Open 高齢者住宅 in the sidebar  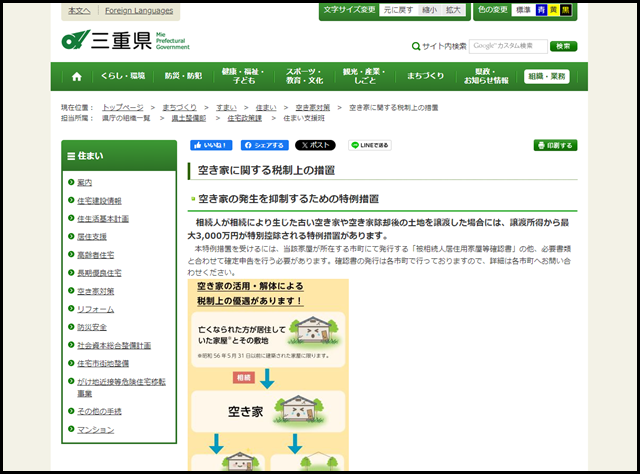point(96,255)
